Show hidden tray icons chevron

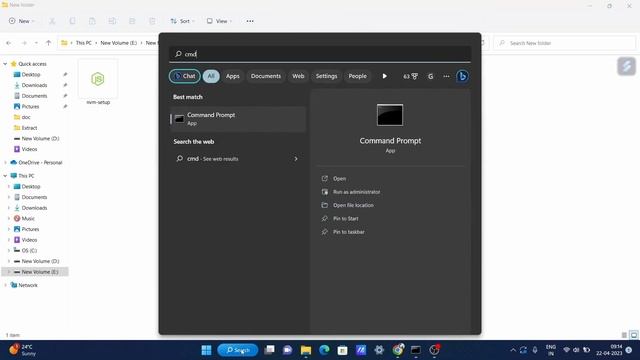pyautogui.click(x=513, y=350)
